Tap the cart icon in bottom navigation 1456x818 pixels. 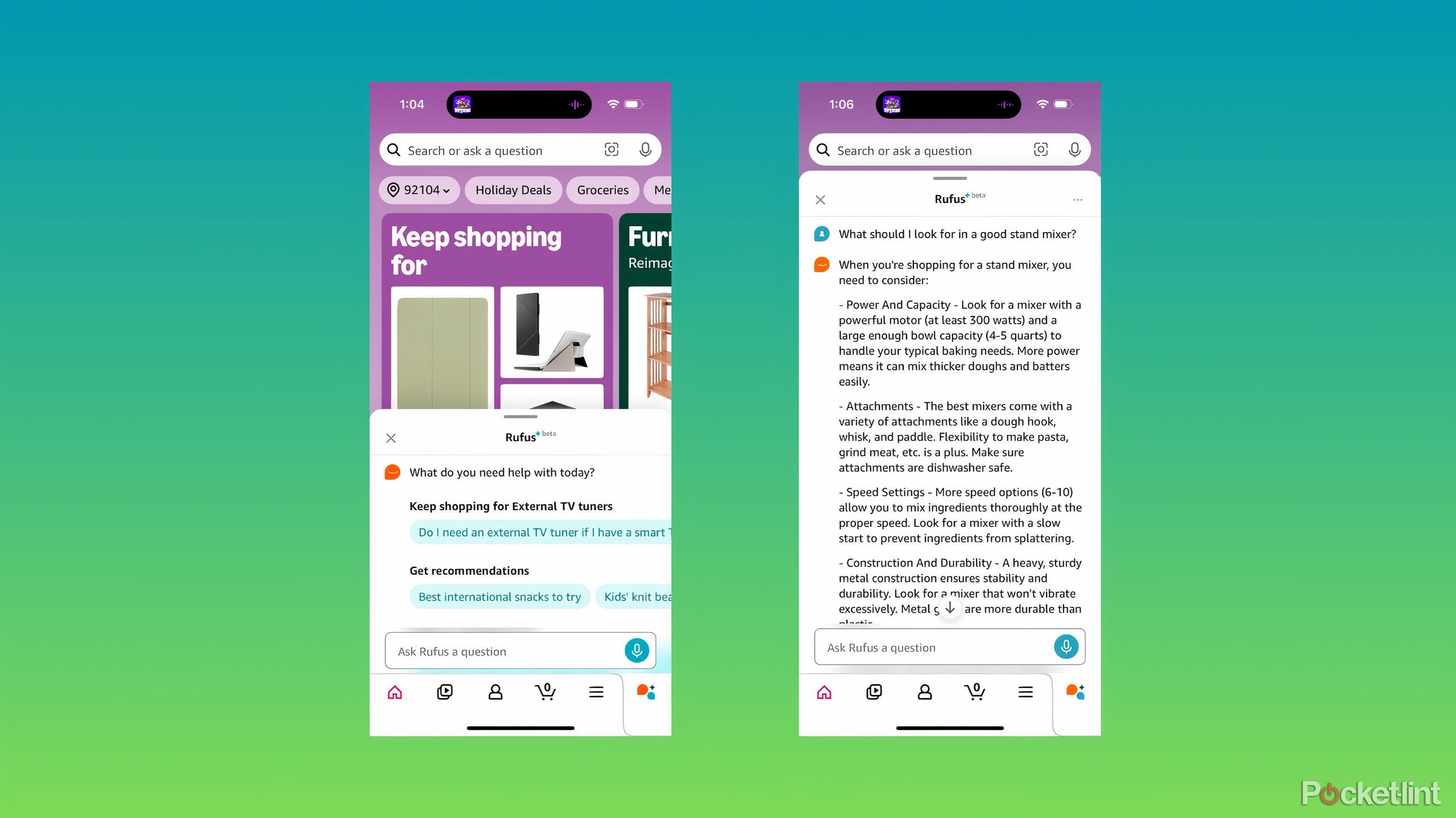pyautogui.click(x=545, y=691)
